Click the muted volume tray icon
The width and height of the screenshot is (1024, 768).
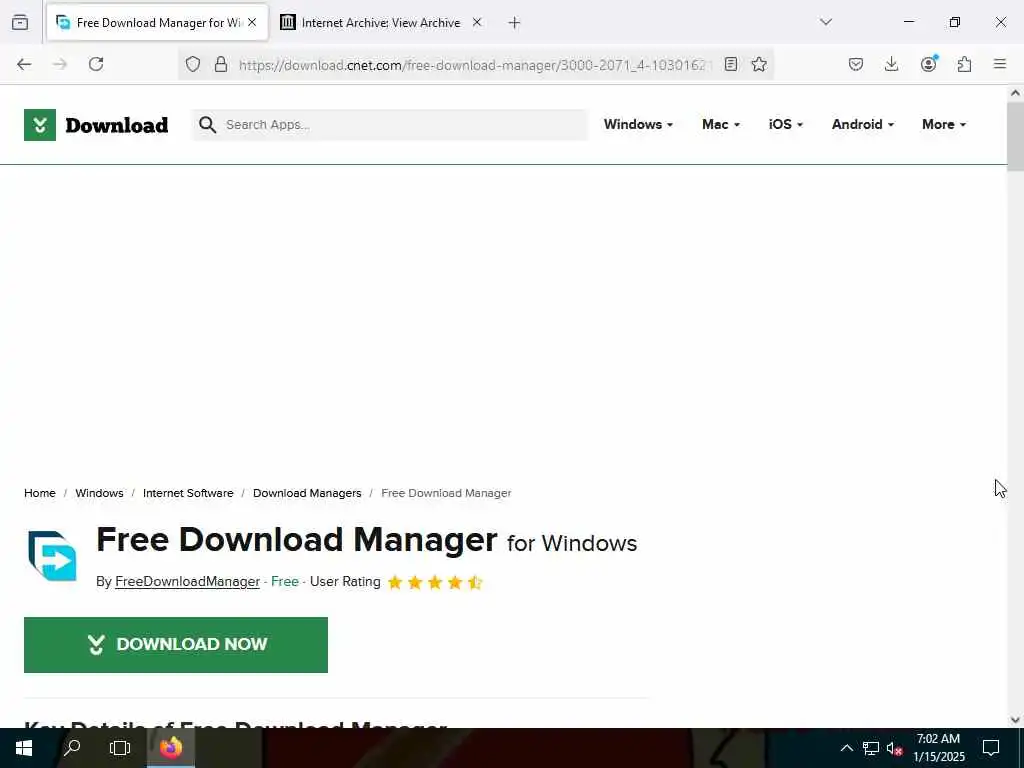894,748
